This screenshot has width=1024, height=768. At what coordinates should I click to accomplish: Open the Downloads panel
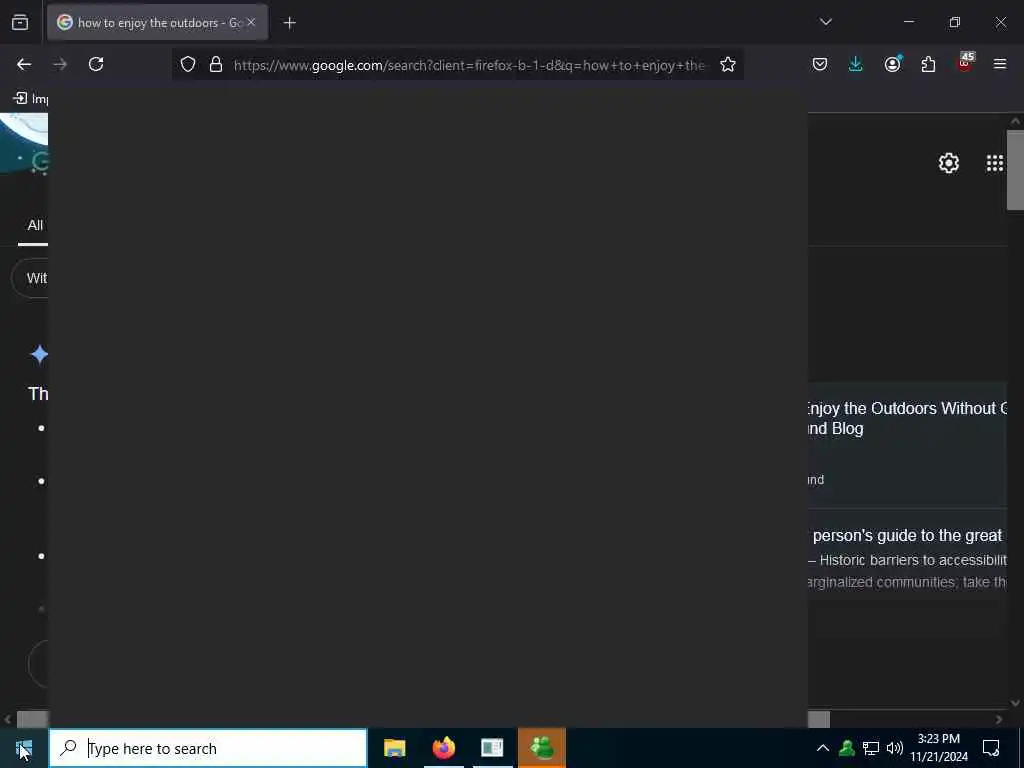click(856, 64)
